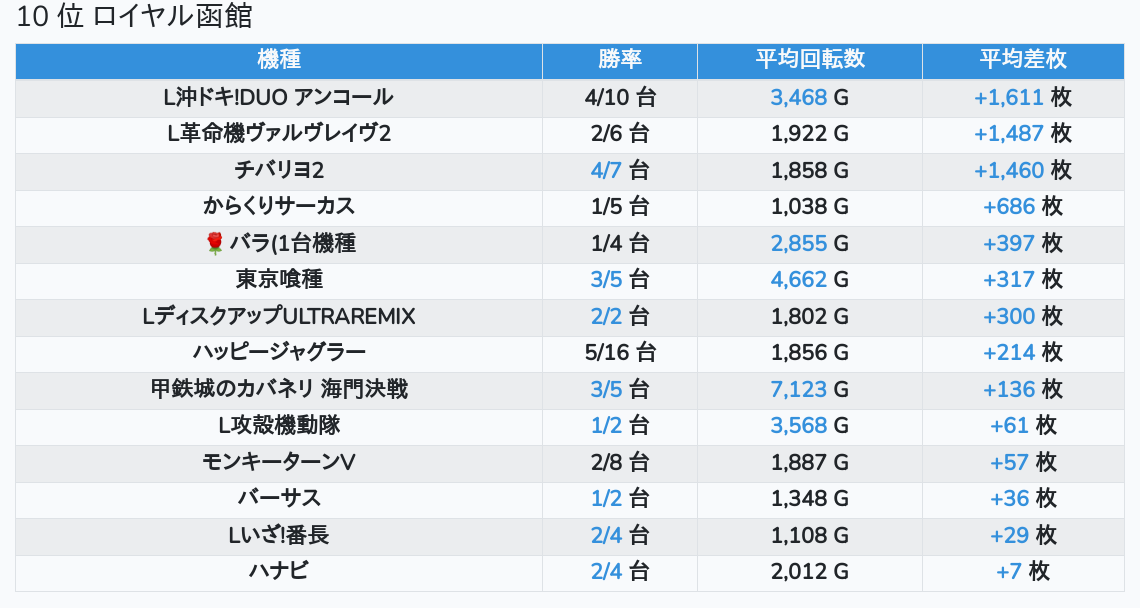Sort by the 機種 column header
This screenshot has width=1140, height=608.
pos(279,60)
